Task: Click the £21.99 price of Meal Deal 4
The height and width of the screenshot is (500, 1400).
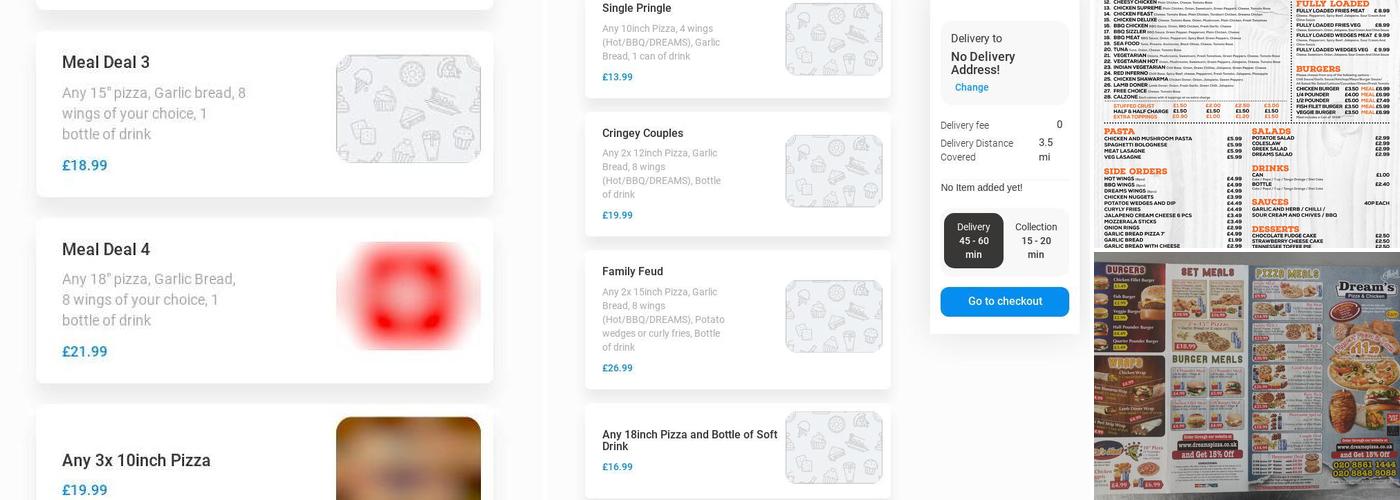Action: pos(85,352)
